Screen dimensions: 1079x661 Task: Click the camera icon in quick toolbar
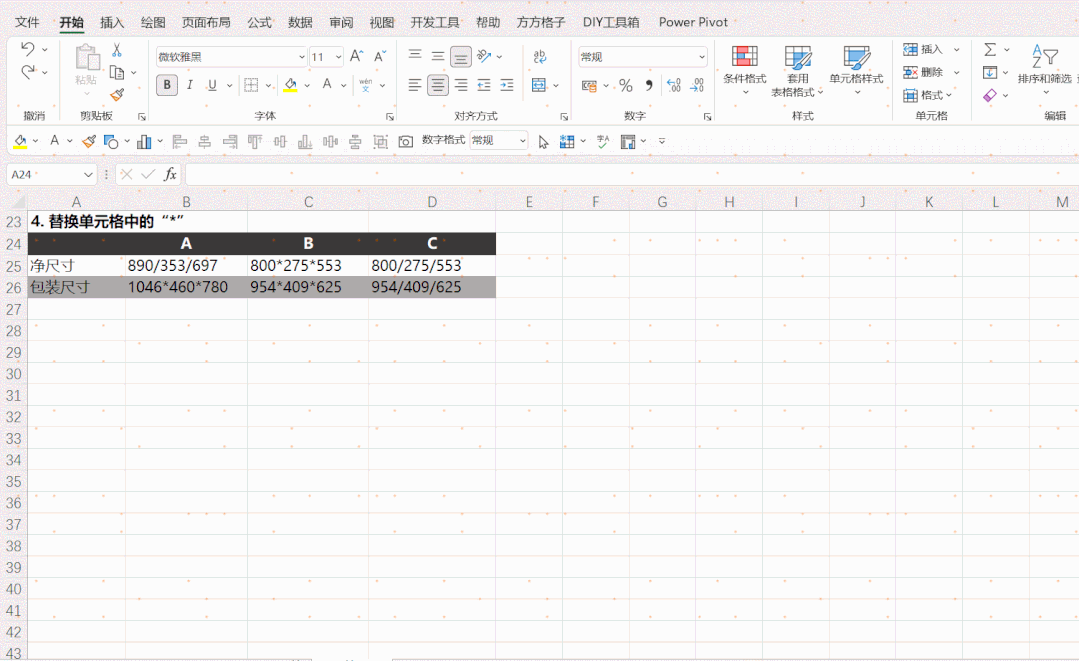tap(406, 142)
